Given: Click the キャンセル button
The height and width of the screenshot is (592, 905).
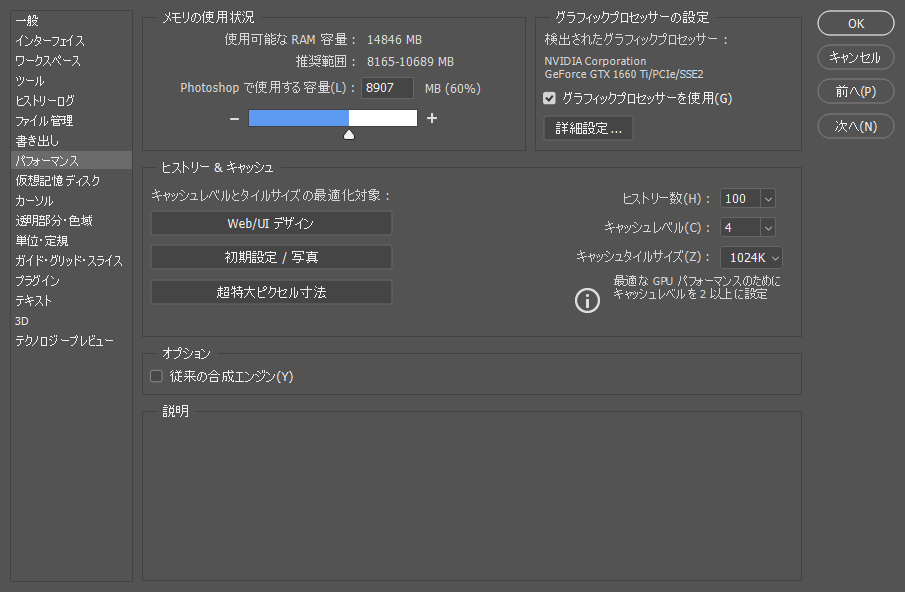Looking at the screenshot, I should [x=855, y=57].
